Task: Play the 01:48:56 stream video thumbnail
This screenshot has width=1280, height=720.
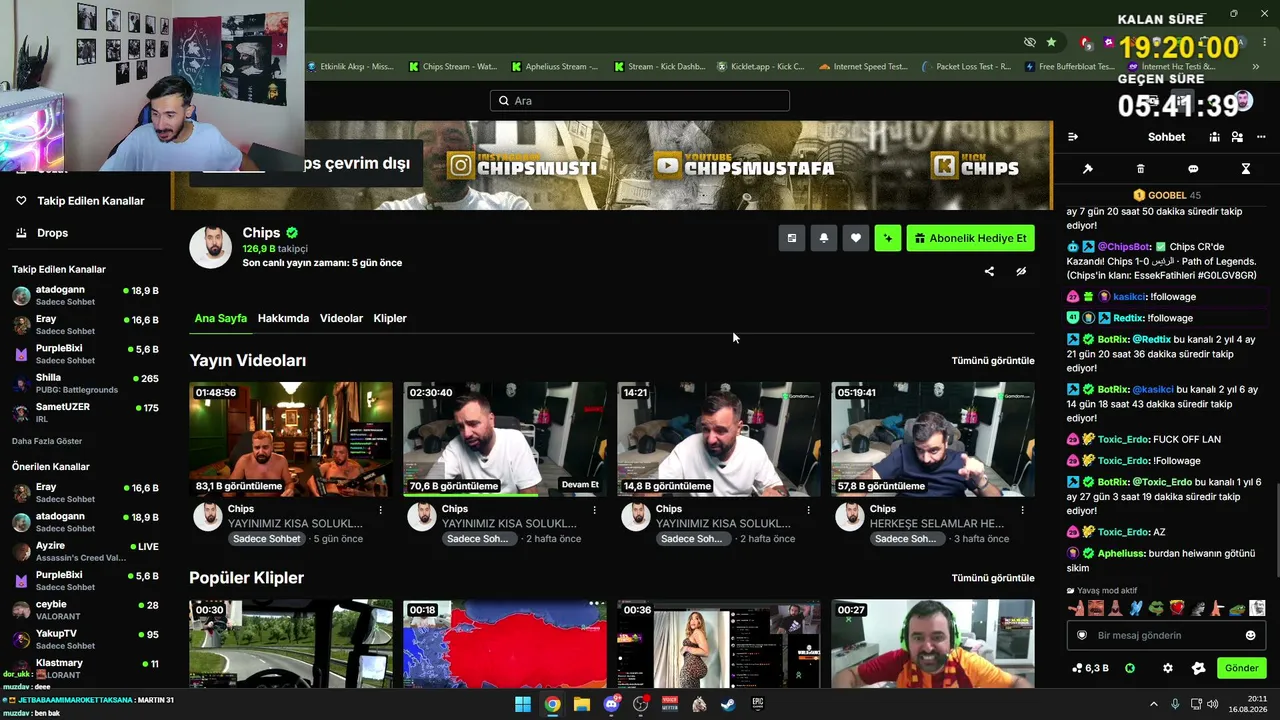Action: 291,439
